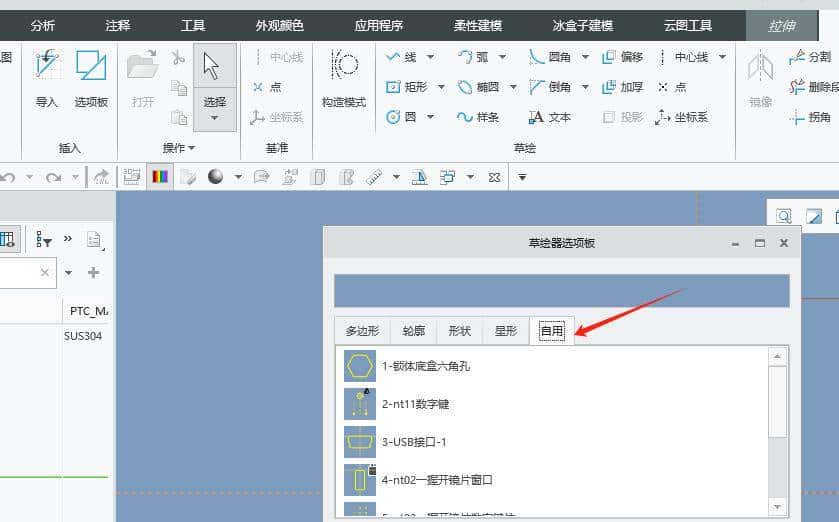
Task: Select the 圆角 fillet tool
Action: 550,57
